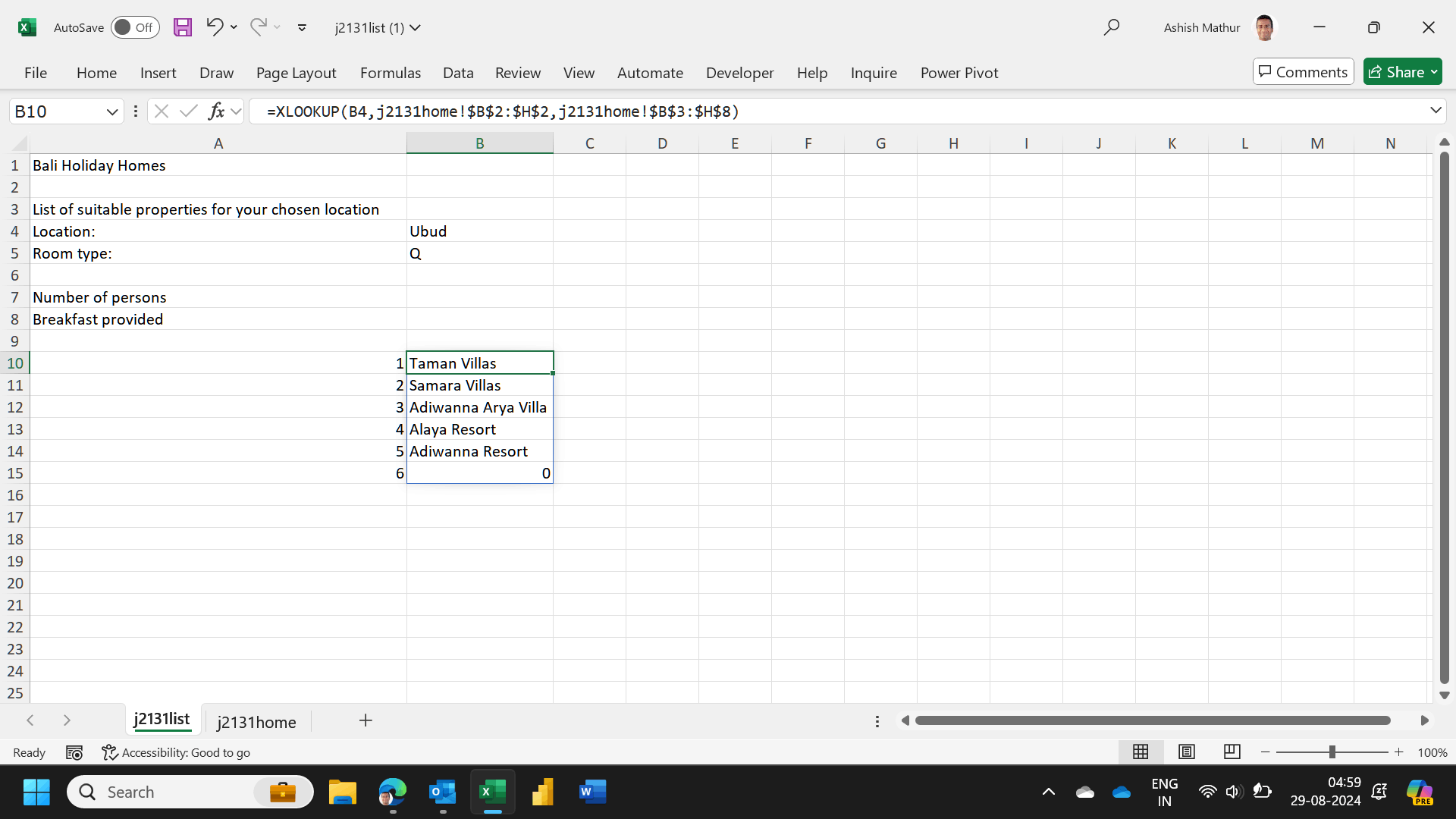Click the zoom slider handle
The width and height of the screenshot is (1456, 819).
click(1332, 752)
